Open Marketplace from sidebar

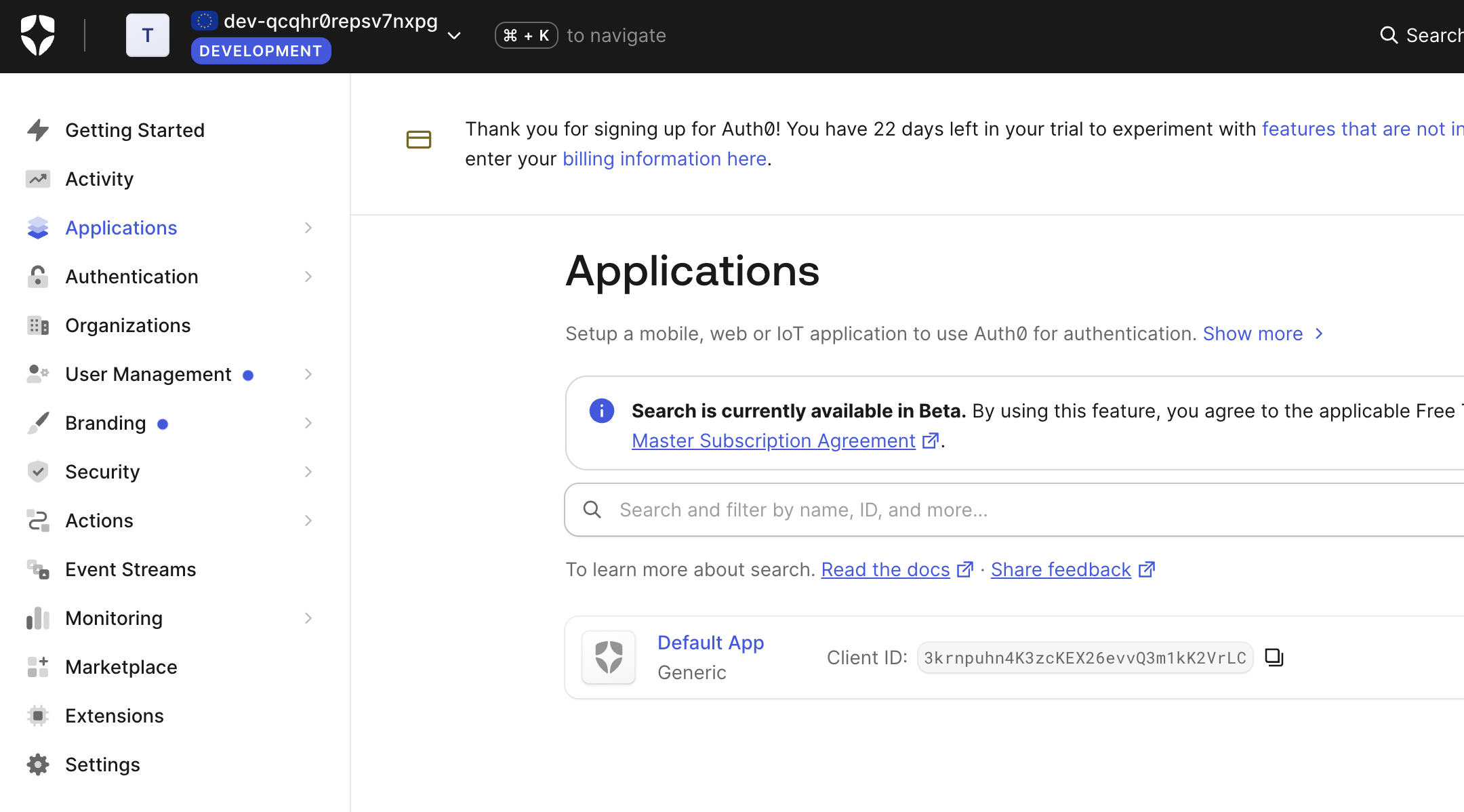121,667
